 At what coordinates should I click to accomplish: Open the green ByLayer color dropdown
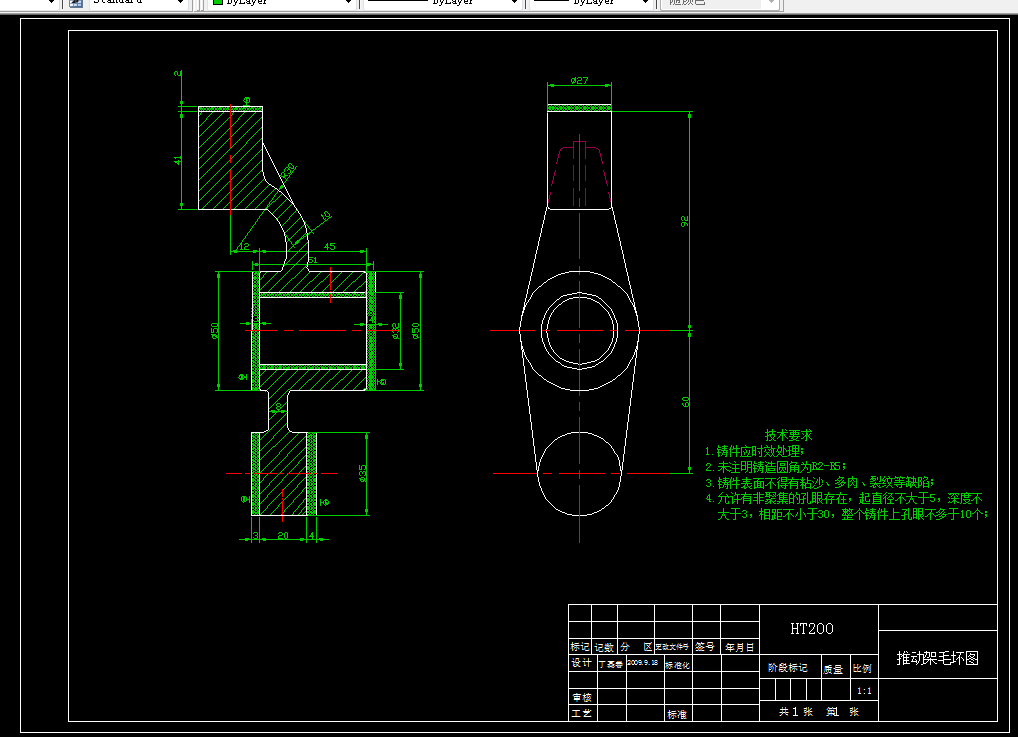point(282,3)
